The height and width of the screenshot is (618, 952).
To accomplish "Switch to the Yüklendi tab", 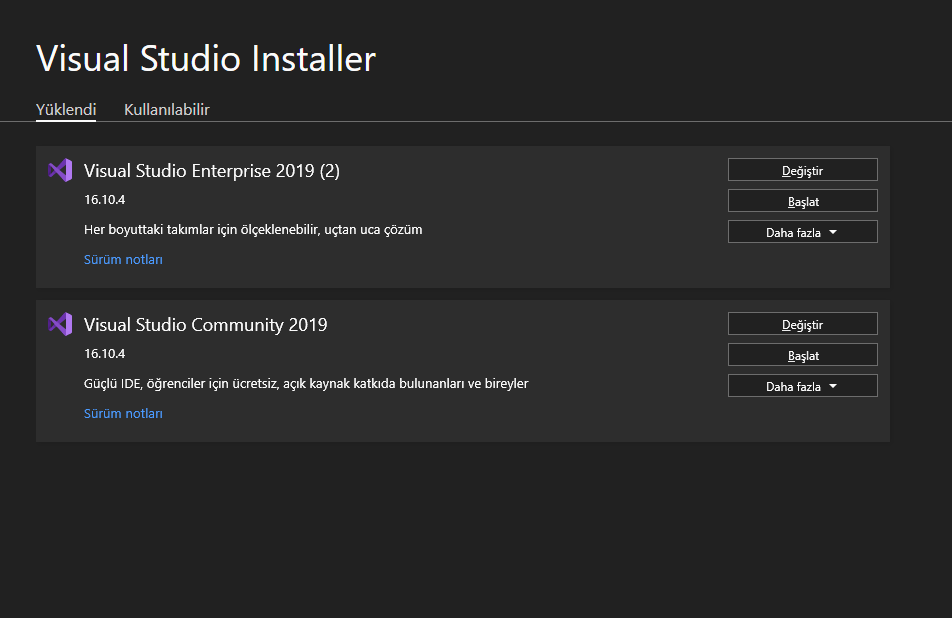I will click(x=66, y=110).
